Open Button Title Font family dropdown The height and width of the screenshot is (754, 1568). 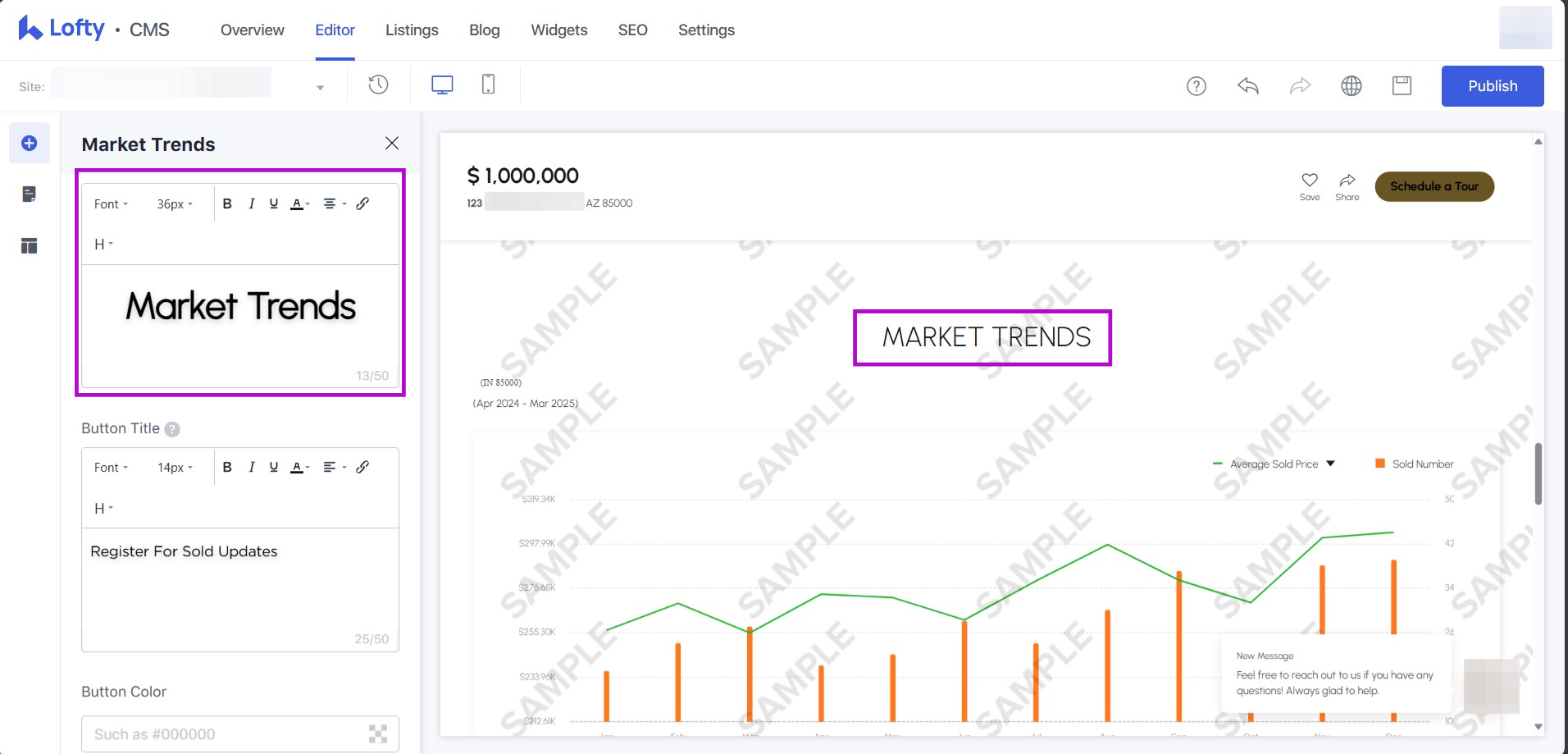(x=111, y=468)
